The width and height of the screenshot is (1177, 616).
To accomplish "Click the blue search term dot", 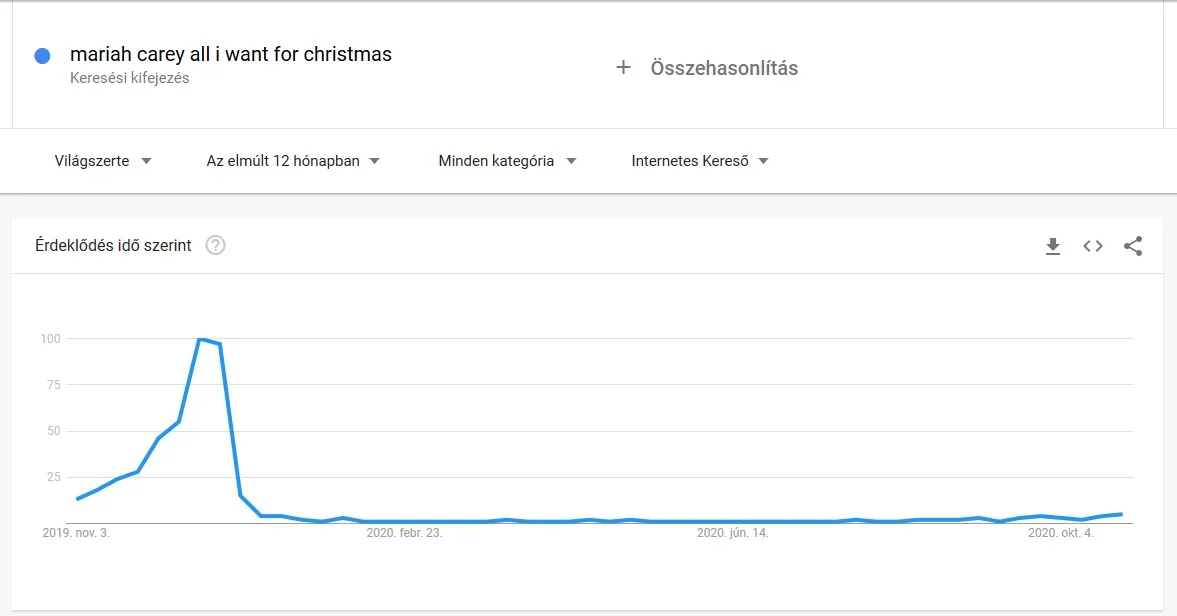I will (x=42, y=56).
